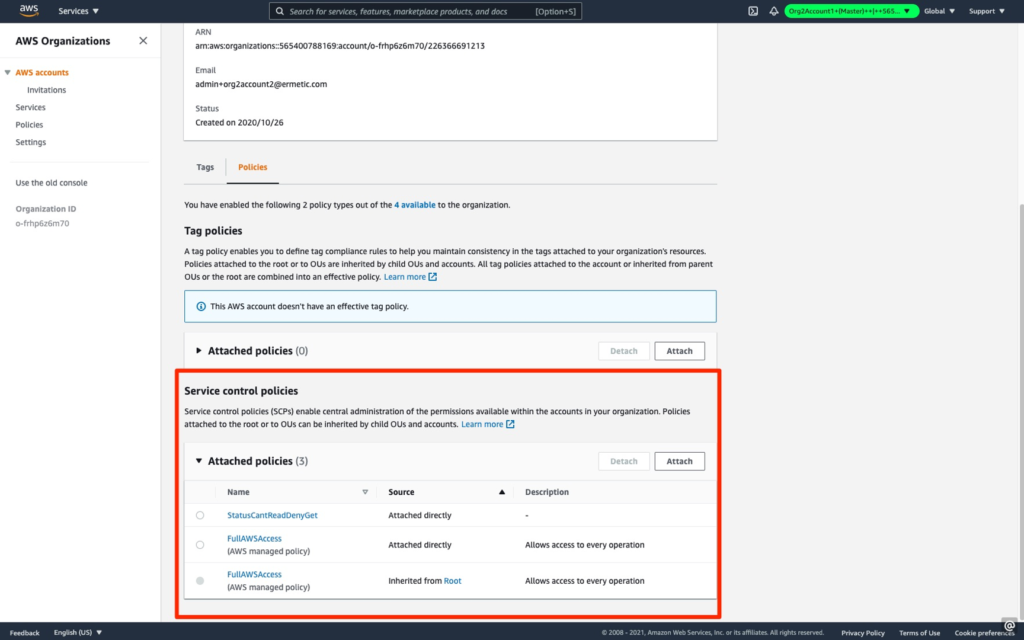
Task: Close the AWS Organizations side panel
Action: (143, 40)
